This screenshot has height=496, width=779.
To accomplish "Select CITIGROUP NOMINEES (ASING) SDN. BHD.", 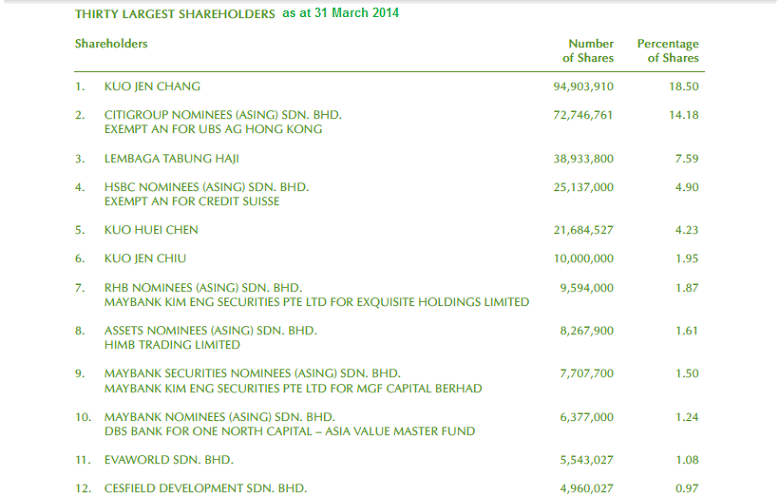I will point(223,115).
